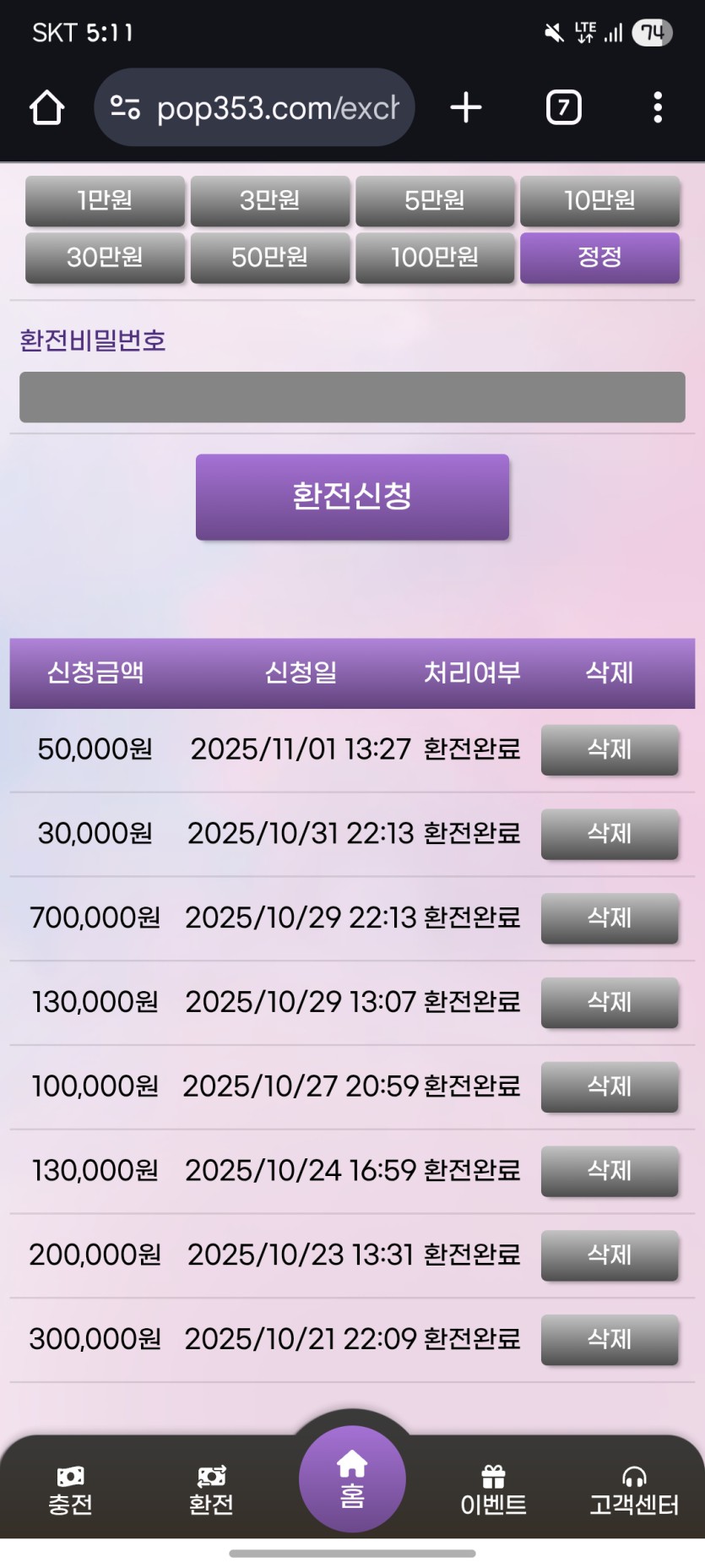Open 이벤트 gift icon tab
705x1568 pixels.
click(x=493, y=1491)
